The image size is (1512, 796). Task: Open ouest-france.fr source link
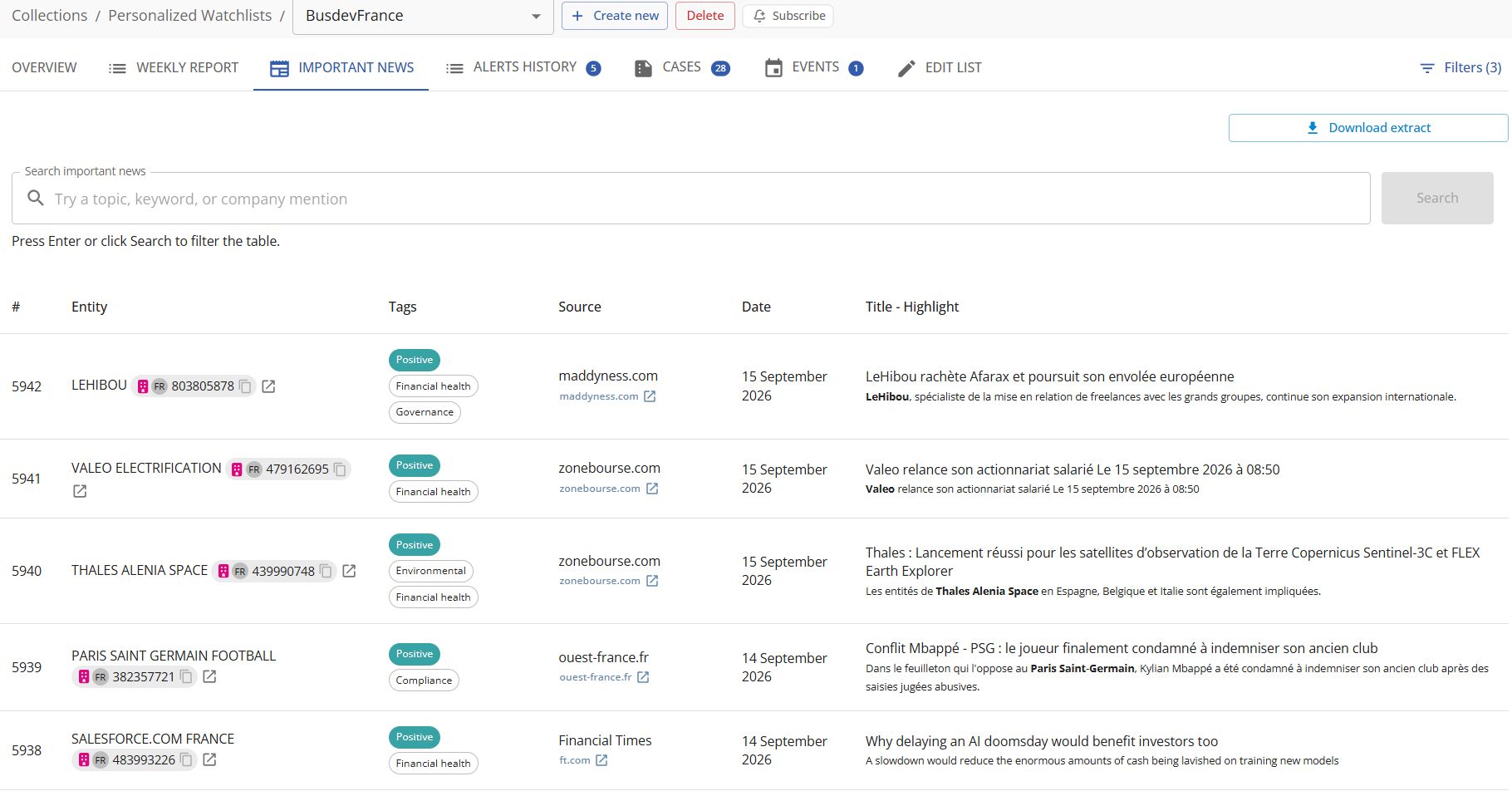pyautogui.click(x=604, y=677)
